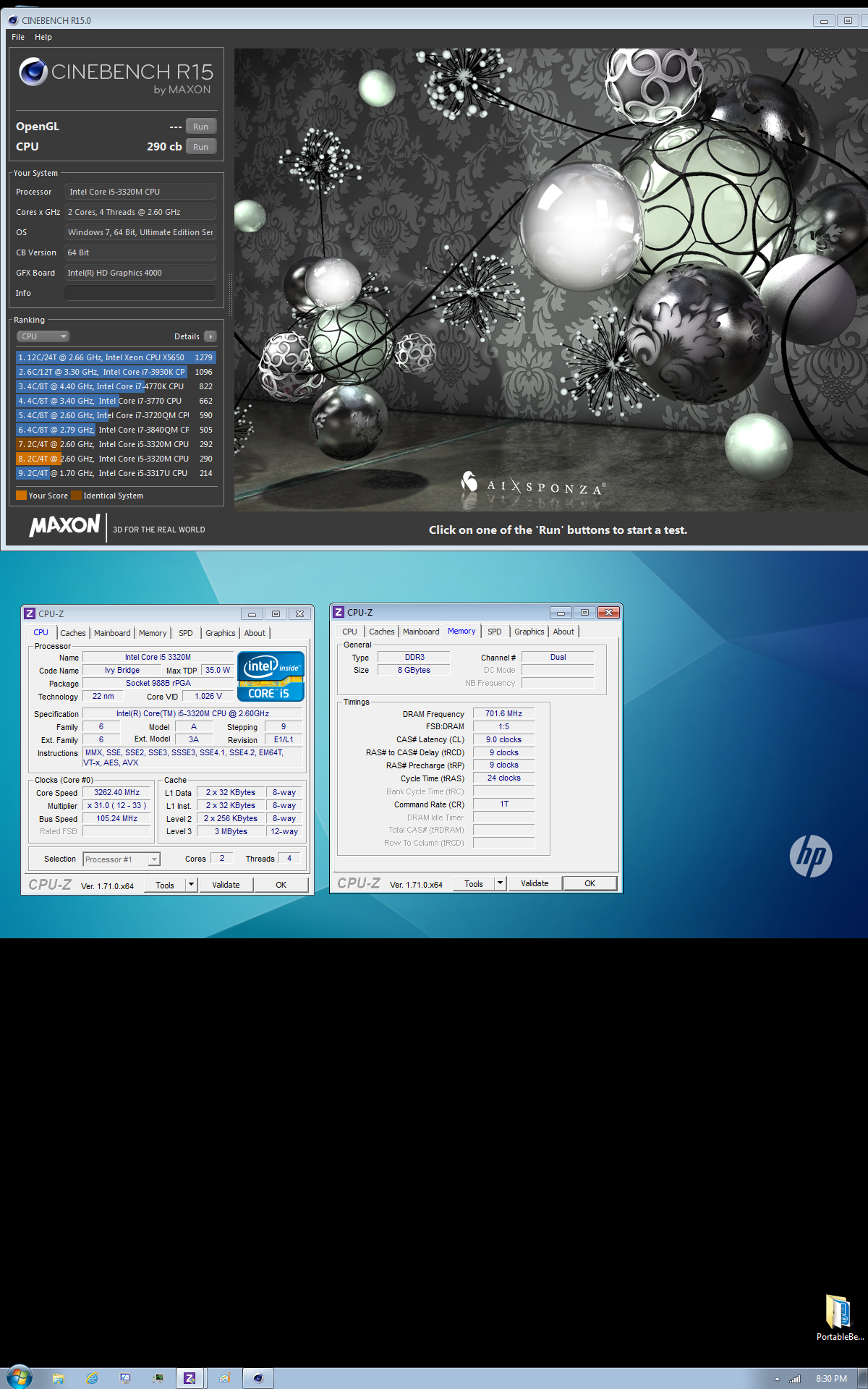Click the Details arrow in Ranking
This screenshot has height=1389, width=868.
pos(210,336)
